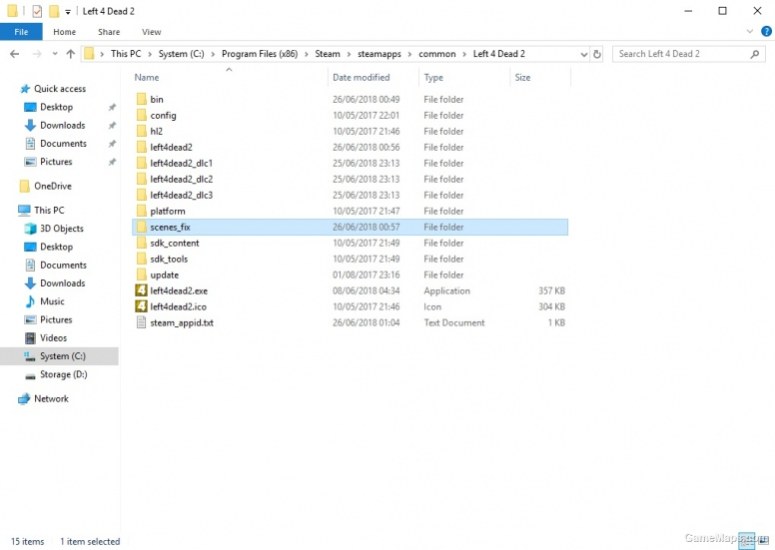775x550 pixels.
Task: Open Customize Quick Access Toolbar dropdown
Action: (x=68, y=11)
